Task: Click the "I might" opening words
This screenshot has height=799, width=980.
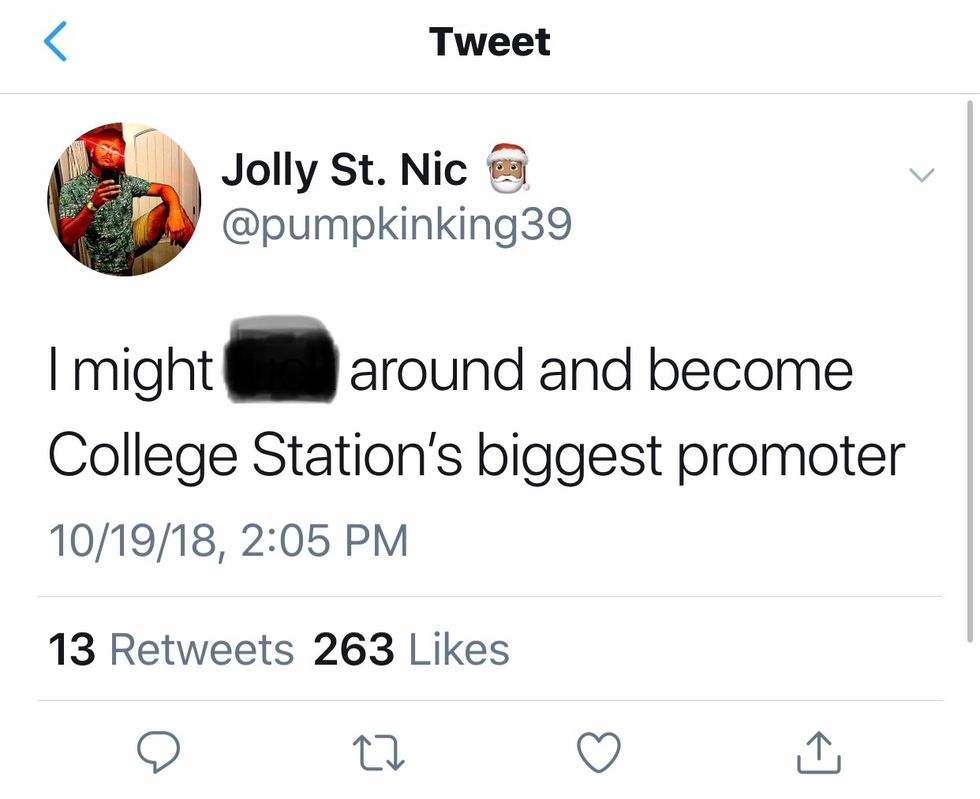Action: coord(129,371)
